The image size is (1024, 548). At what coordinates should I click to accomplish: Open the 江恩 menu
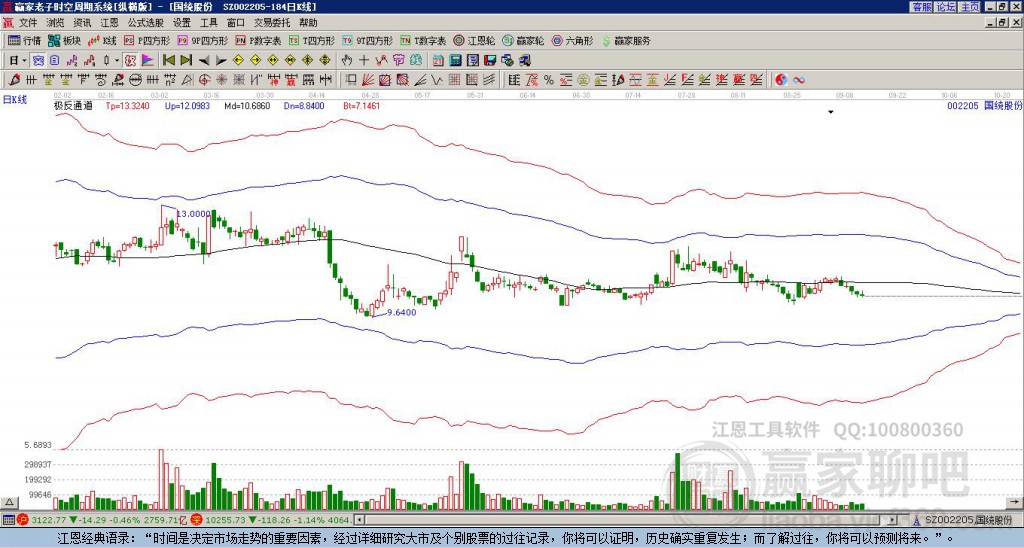[110, 23]
